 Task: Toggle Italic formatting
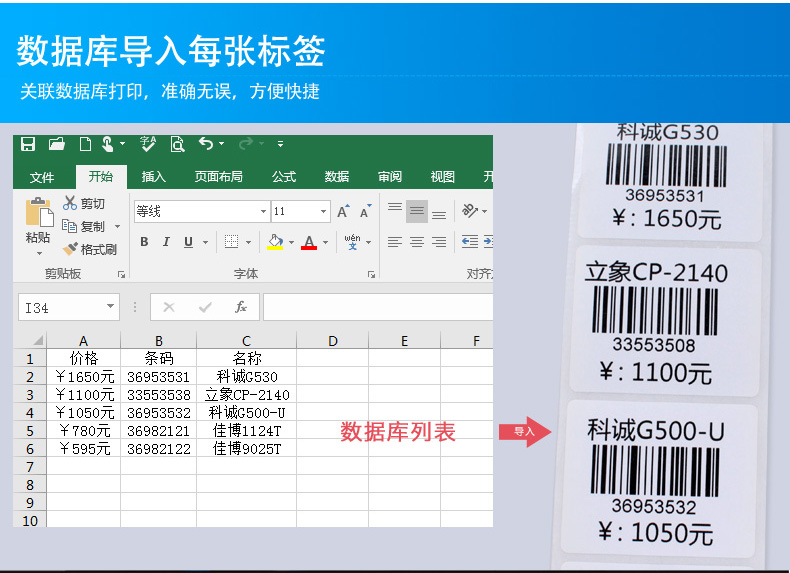[x=166, y=242]
